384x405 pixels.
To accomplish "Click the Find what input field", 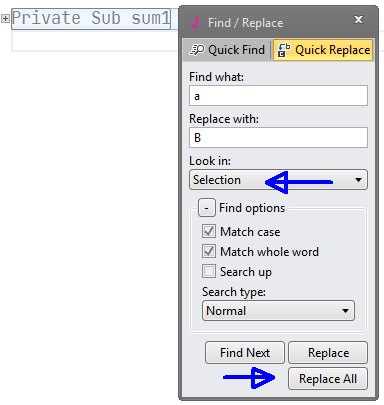I will [278, 96].
